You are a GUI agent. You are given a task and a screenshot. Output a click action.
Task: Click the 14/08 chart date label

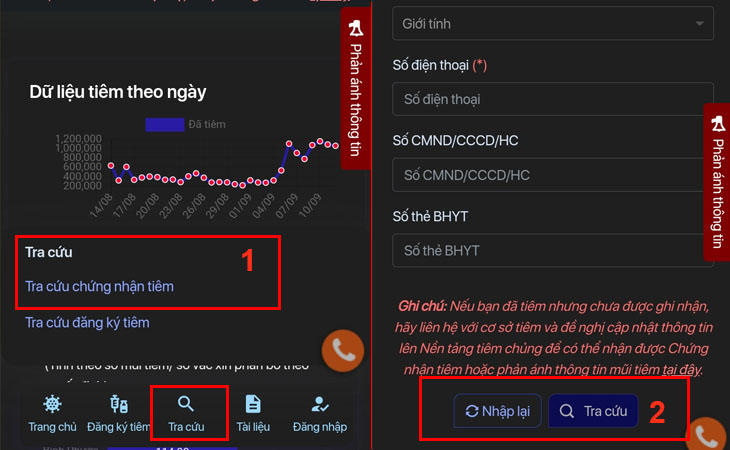101,206
